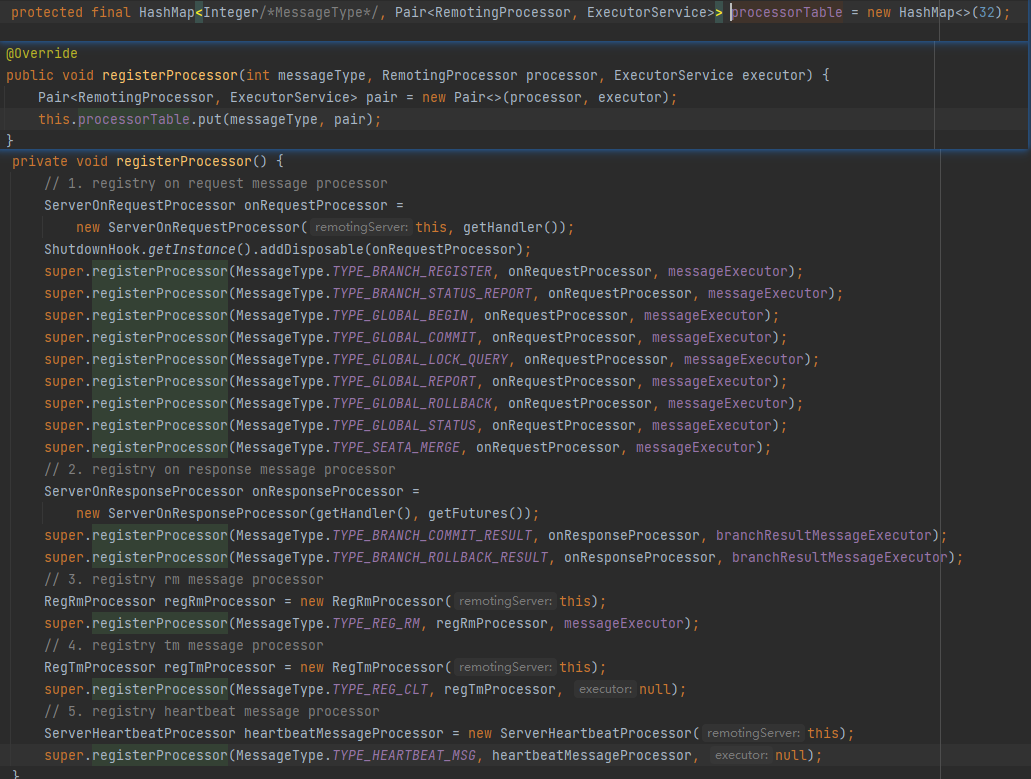The height and width of the screenshot is (779, 1031).
Task: Click the comment '2. registry on response message processor'
Action: coord(220,470)
